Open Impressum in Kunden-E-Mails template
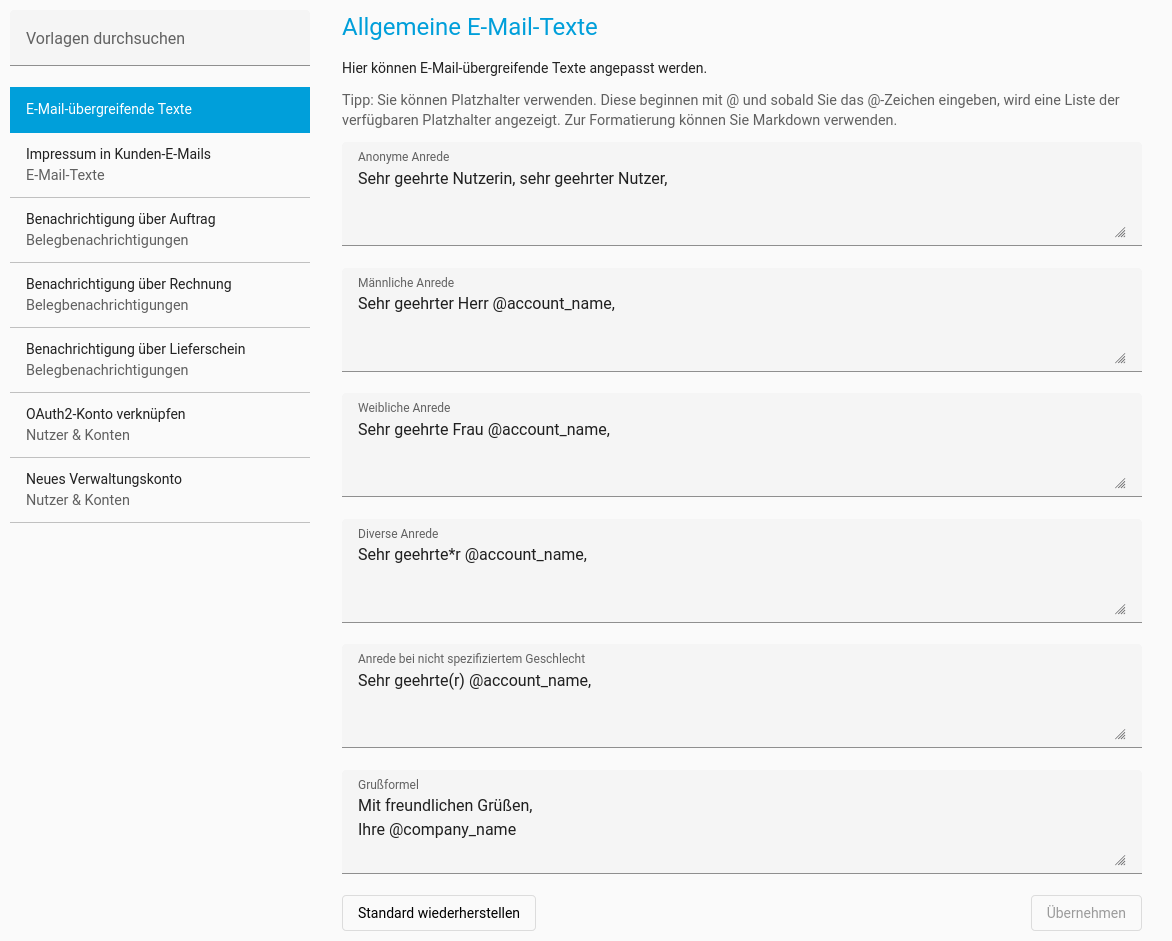 point(160,164)
